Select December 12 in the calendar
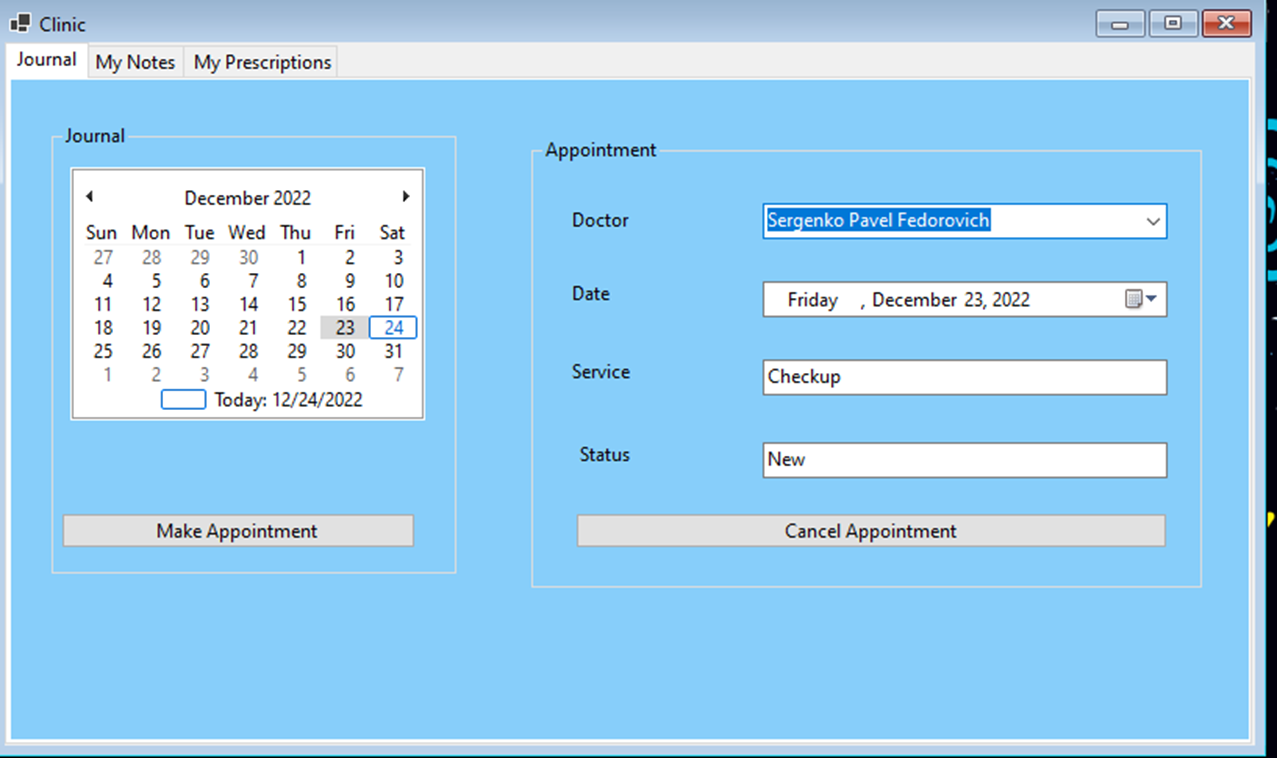The height and width of the screenshot is (758, 1277). pyautogui.click(x=151, y=304)
